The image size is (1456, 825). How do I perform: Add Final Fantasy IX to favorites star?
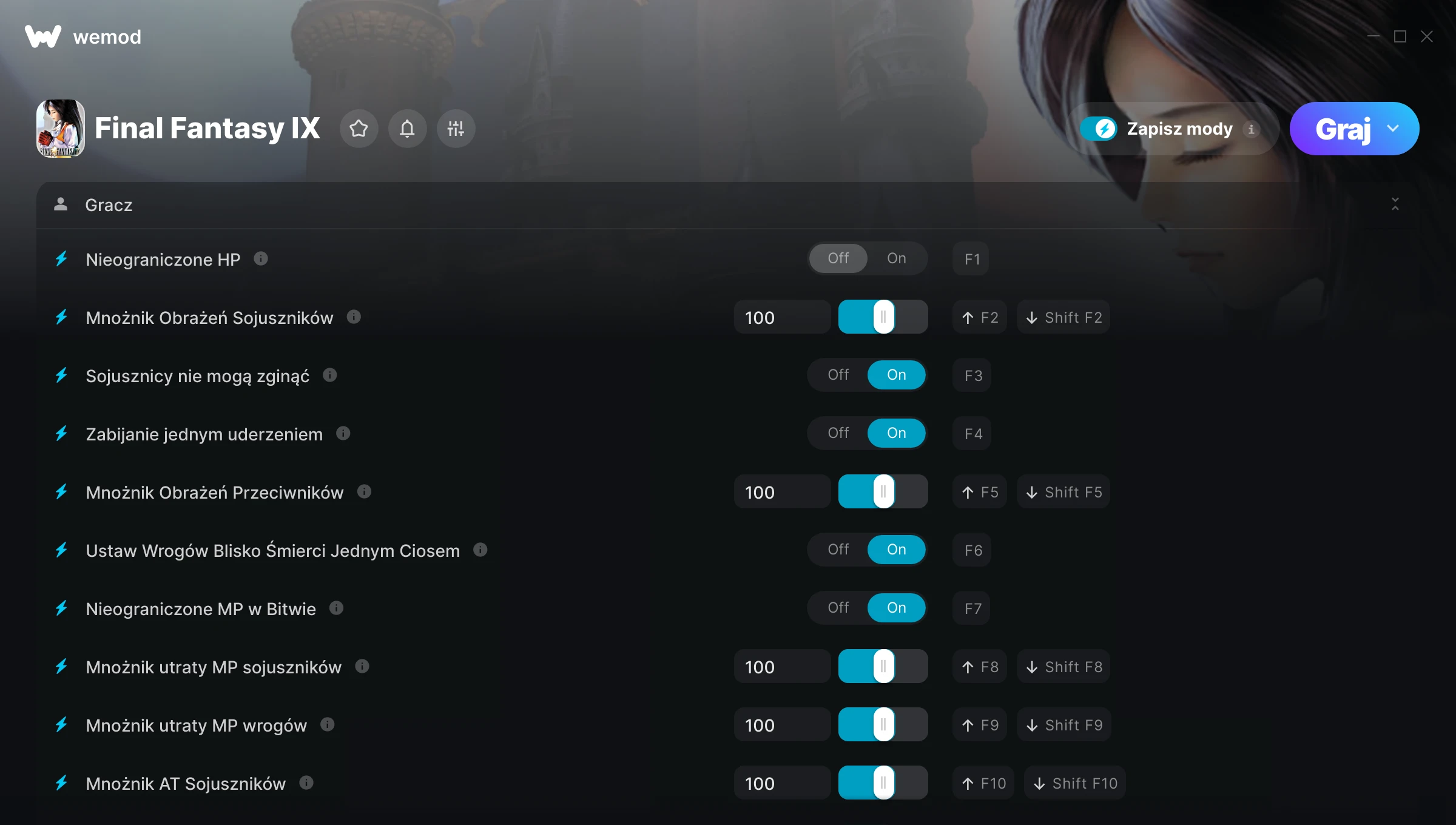[x=359, y=129]
